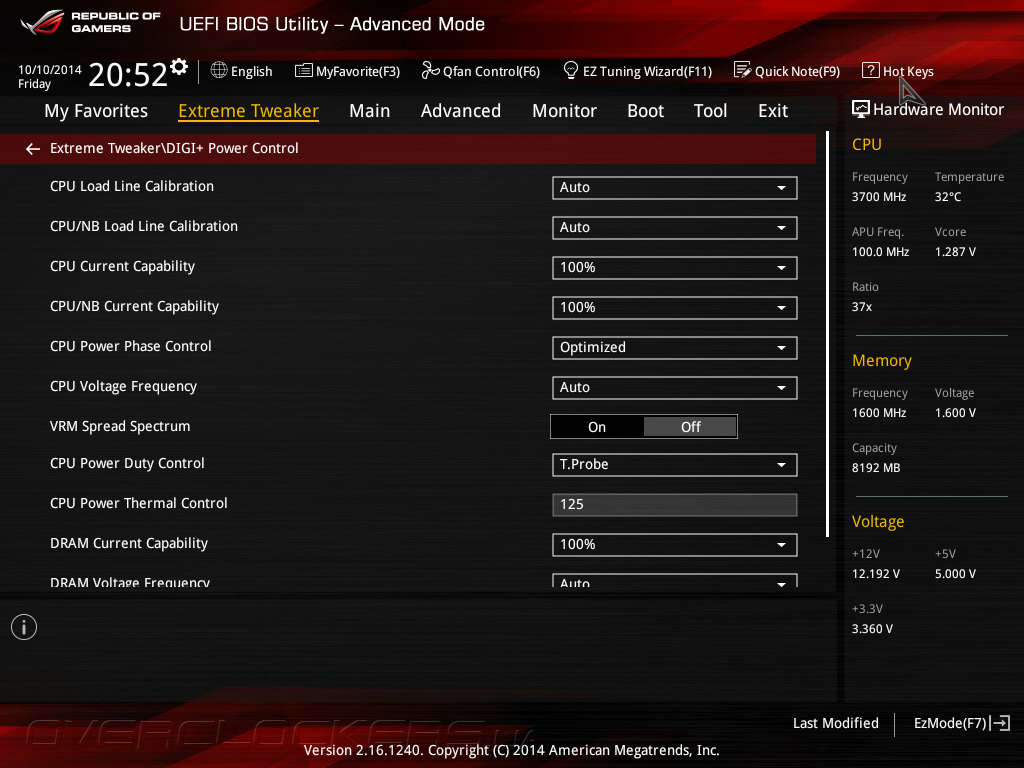Screen dimensions: 1024x768
Task: Click the settings gear next to the clock
Action: [179, 67]
